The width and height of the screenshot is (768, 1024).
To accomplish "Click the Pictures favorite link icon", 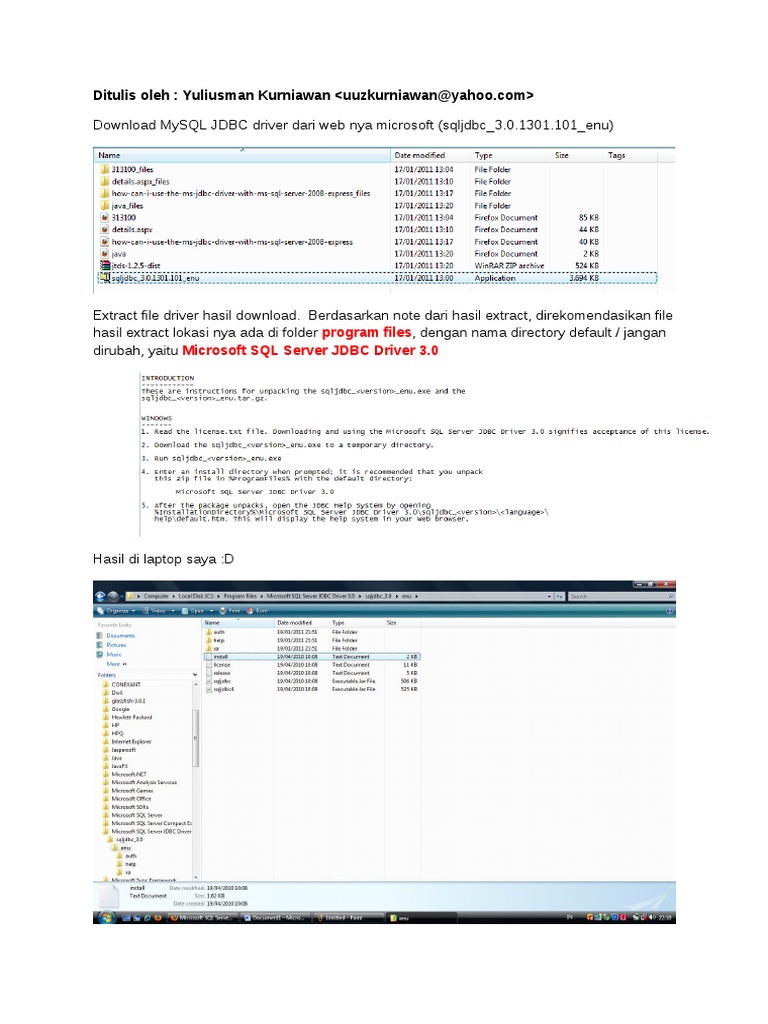I will click(100, 645).
